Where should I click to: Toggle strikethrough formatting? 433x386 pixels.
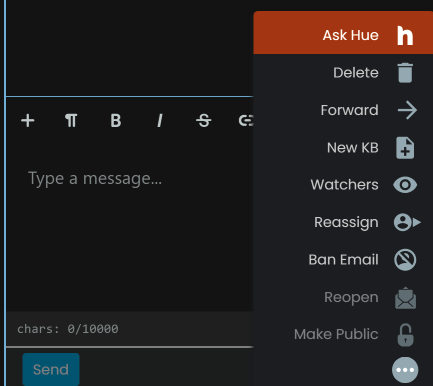[x=204, y=120]
